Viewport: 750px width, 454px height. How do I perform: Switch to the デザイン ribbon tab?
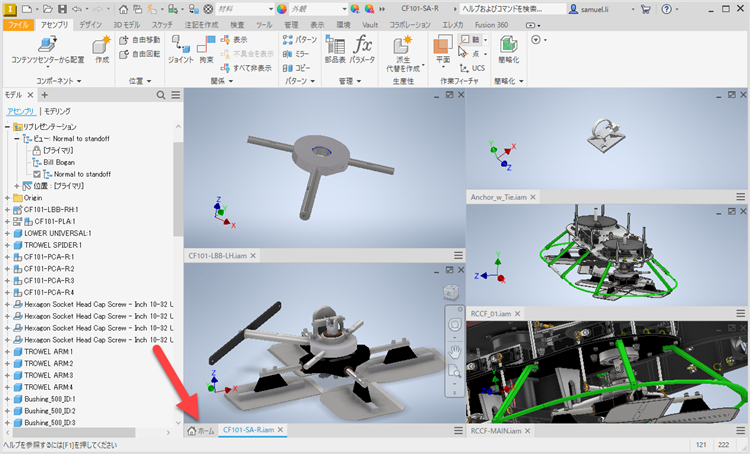90,24
